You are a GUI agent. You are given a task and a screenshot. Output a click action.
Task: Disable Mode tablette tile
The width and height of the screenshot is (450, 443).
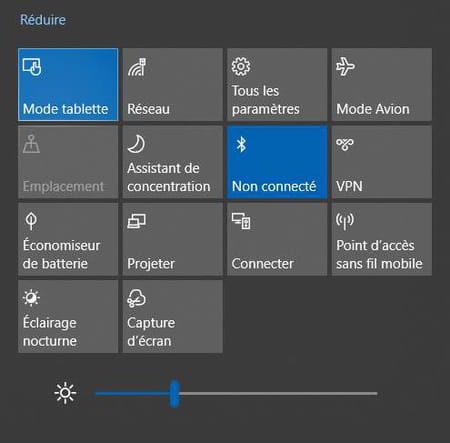pyautogui.click(x=68, y=84)
